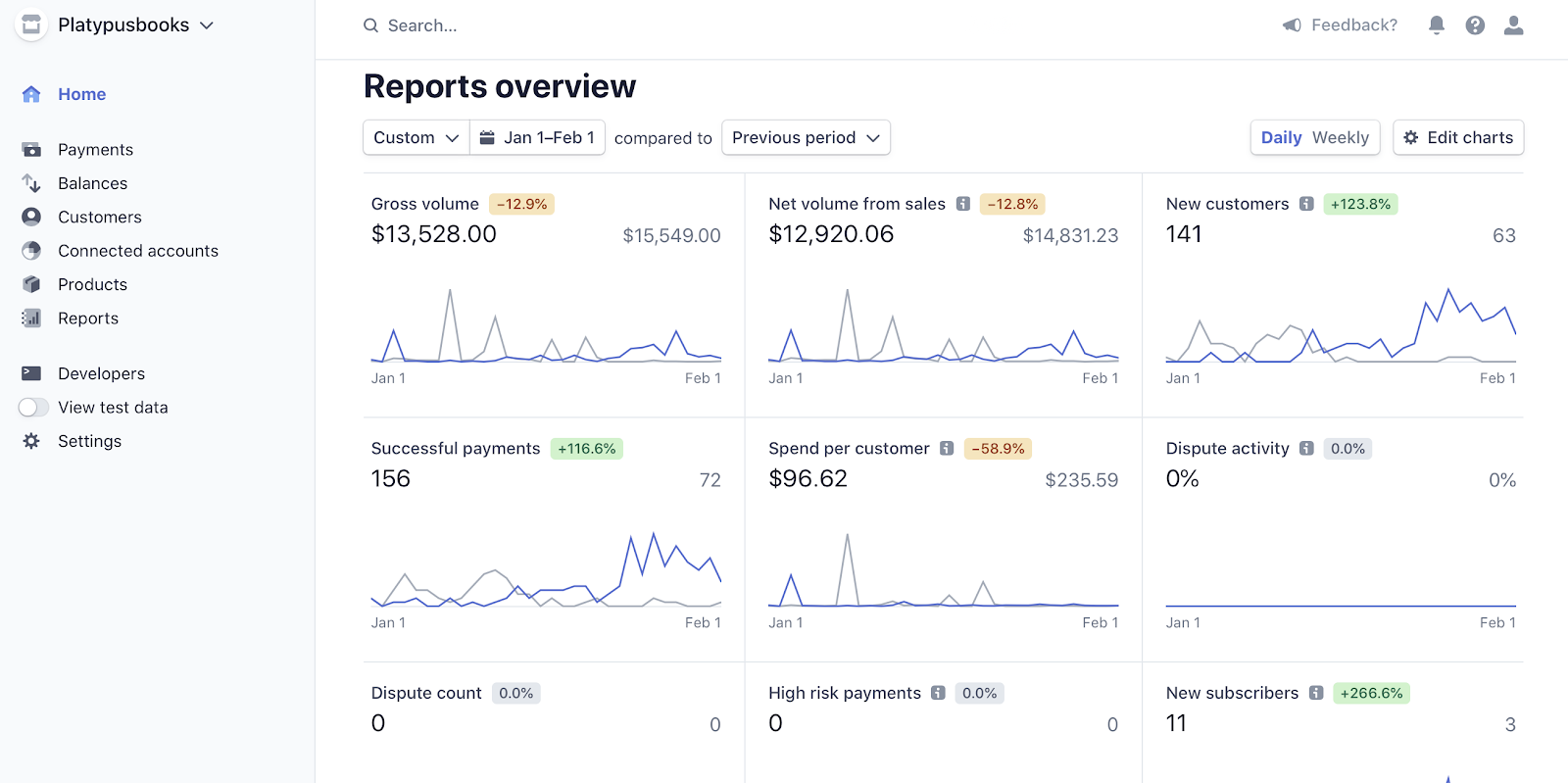Click the Spend per customer line chart
Viewport: 1568px width, 783px height.
point(943,570)
